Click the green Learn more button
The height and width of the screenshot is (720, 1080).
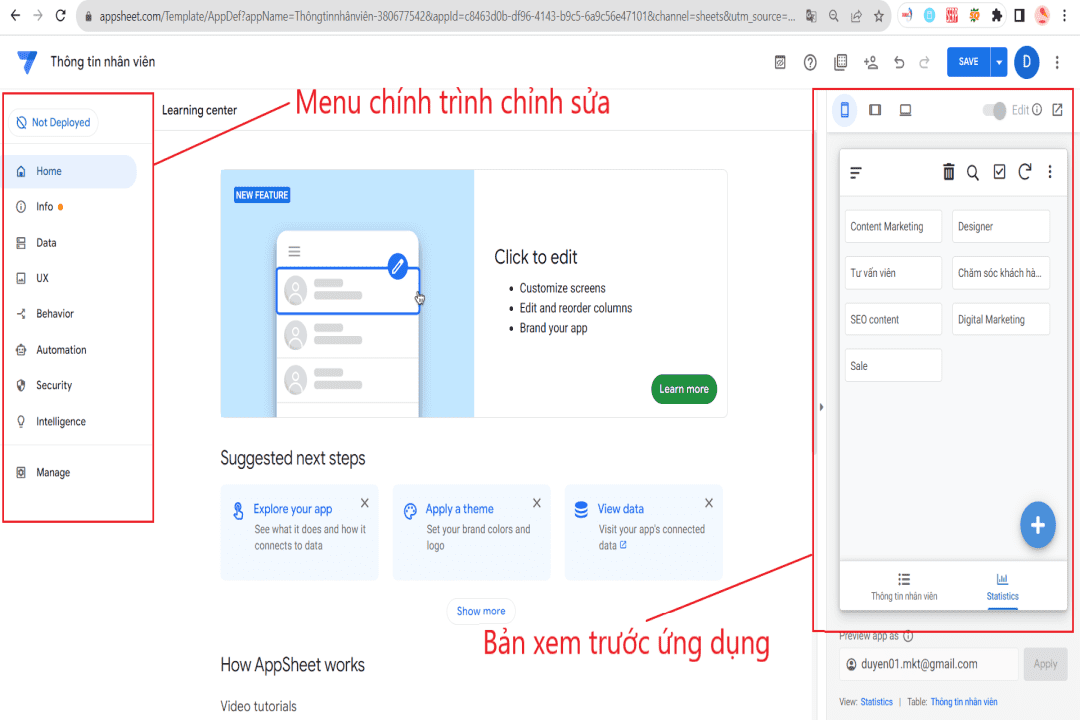click(684, 389)
